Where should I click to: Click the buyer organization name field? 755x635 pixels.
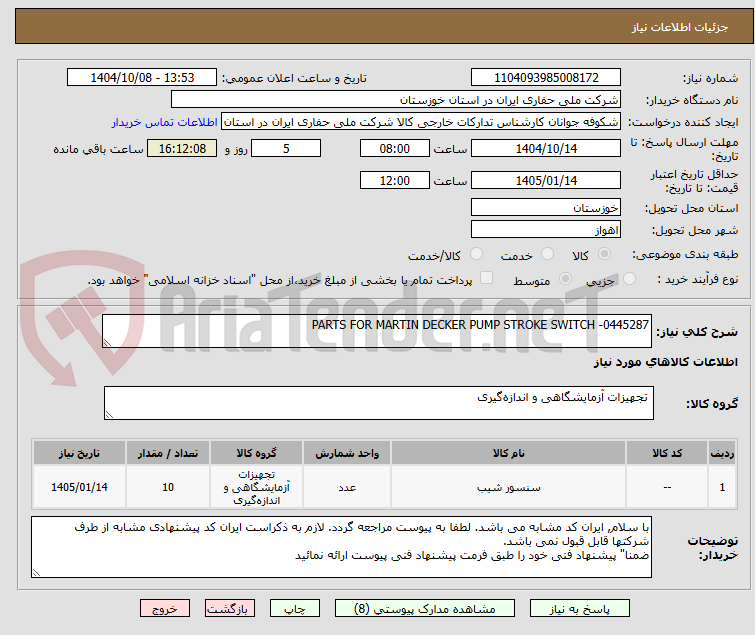click(x=396, y=100)
